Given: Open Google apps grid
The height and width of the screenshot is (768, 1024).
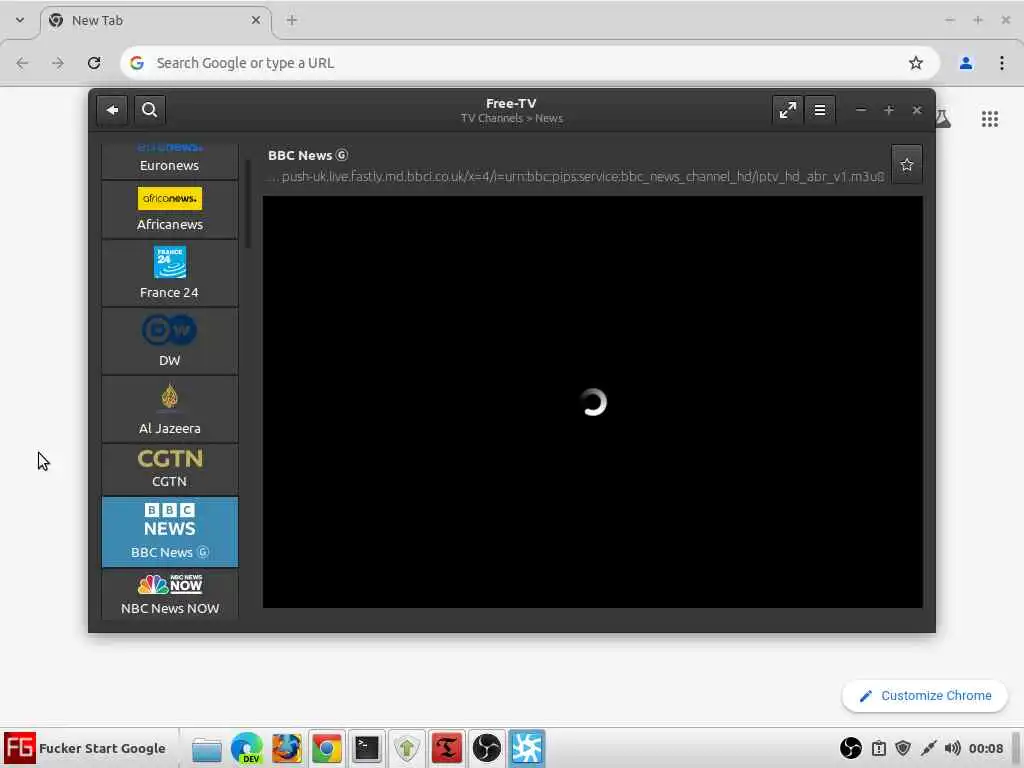Looking at the screenshot, I should click(989, 119).
